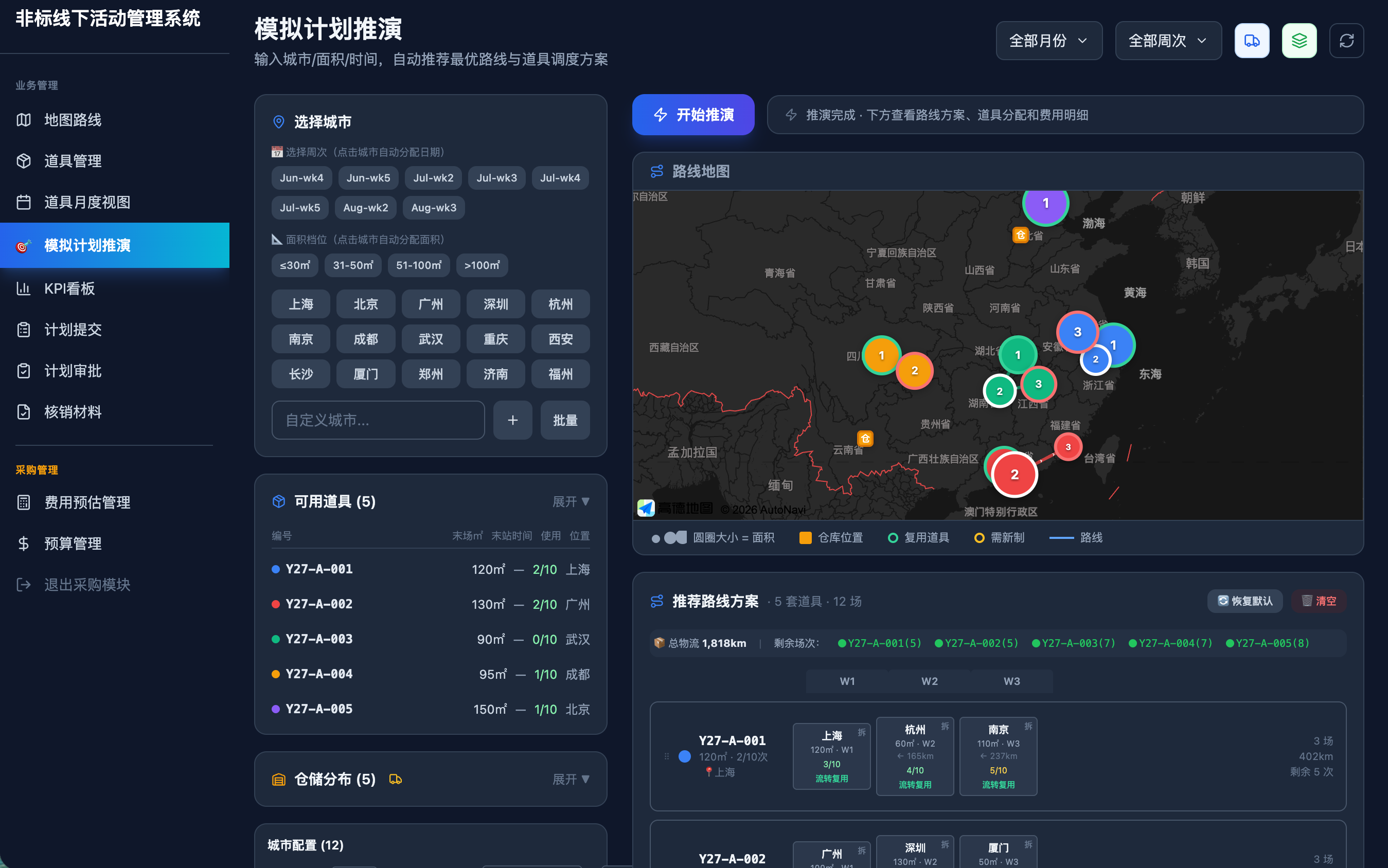The width and height of the screenshot is (1388, 868).
Task: Click the 开始推演 button
Action: pyautogui.click(x=693, y=115)
